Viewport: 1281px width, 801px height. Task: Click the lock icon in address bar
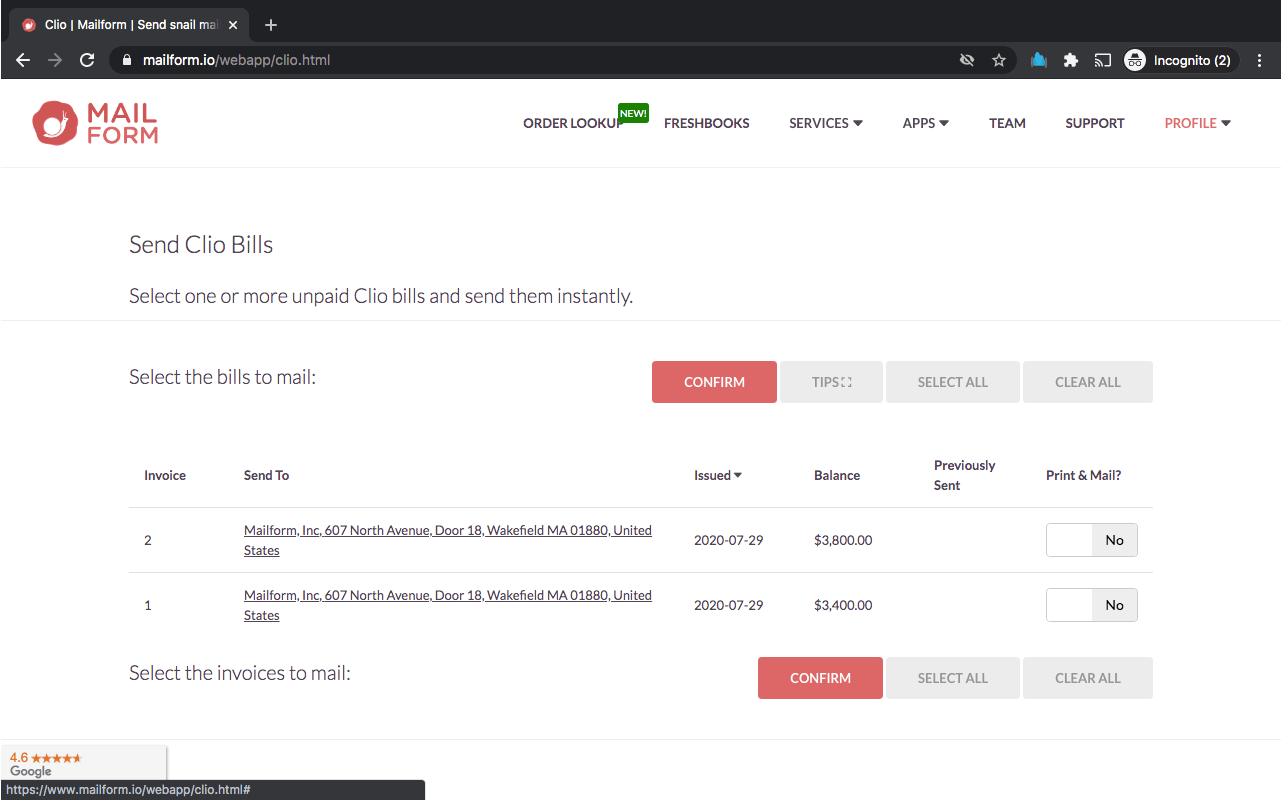click(126, 60)
